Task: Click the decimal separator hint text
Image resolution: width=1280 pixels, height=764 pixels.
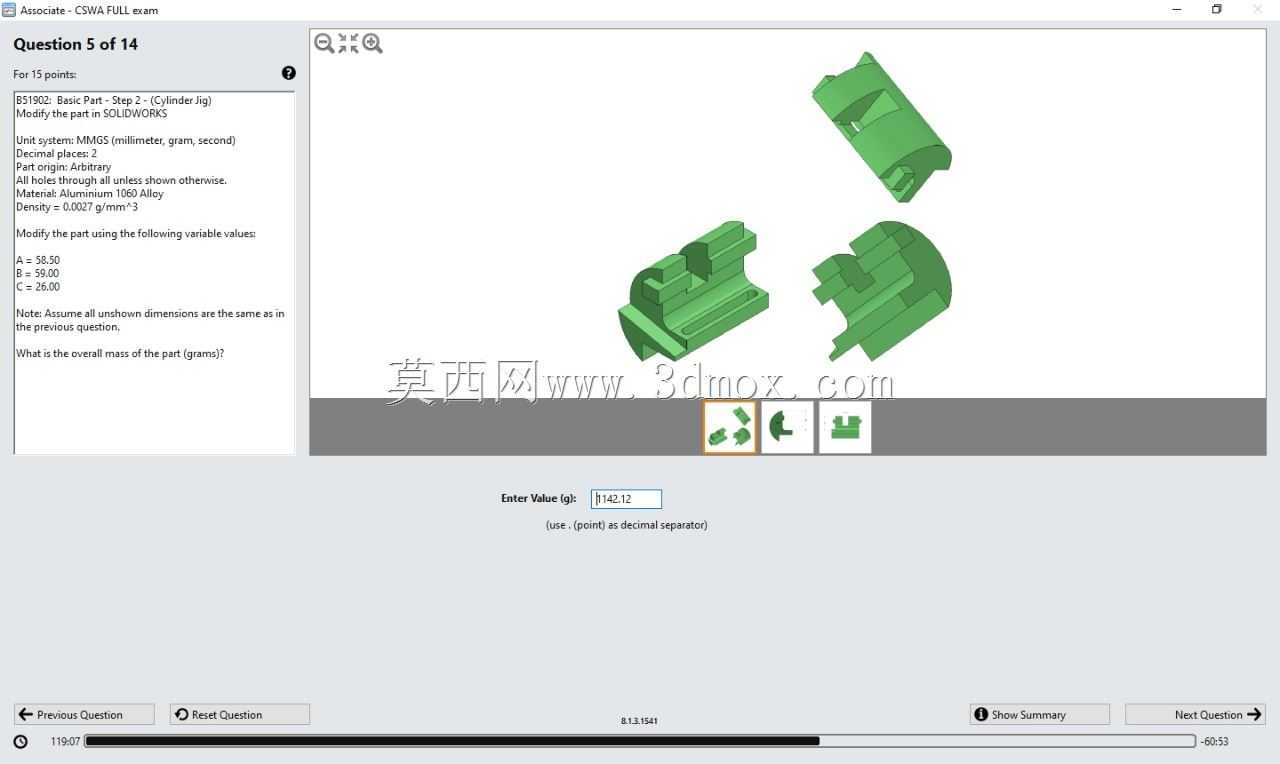Action: pos(627,525)
